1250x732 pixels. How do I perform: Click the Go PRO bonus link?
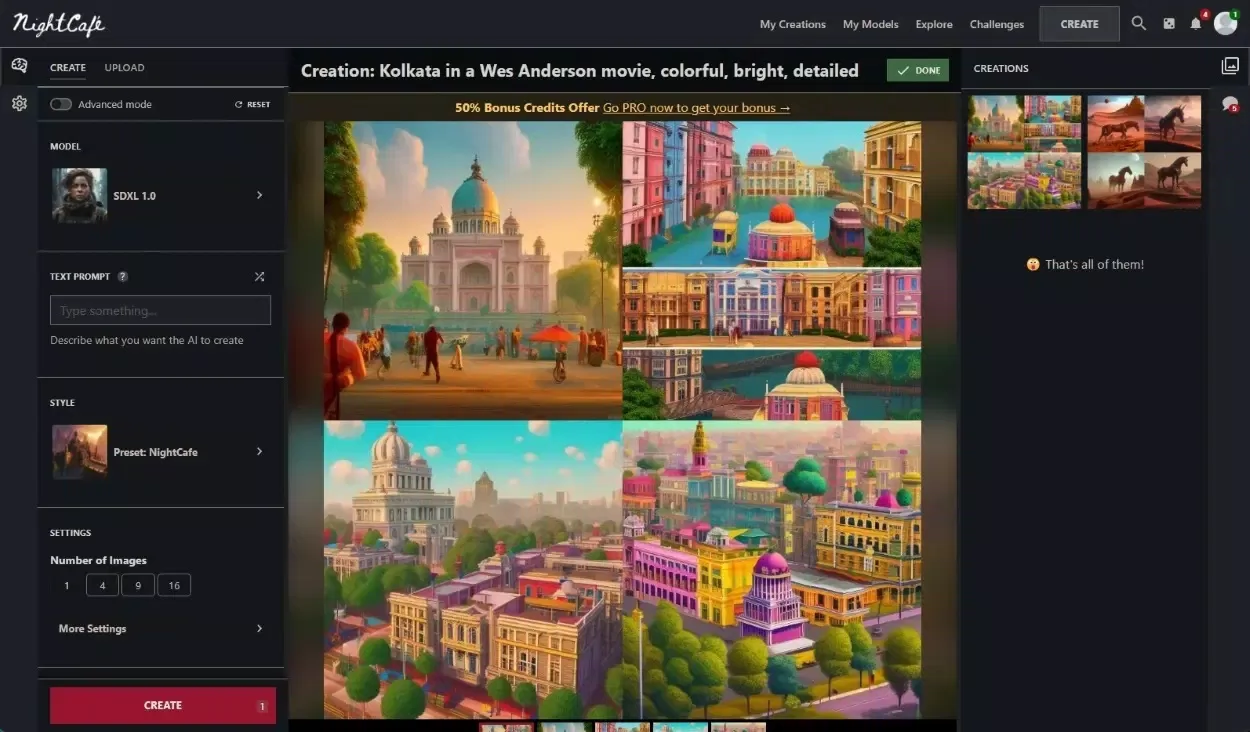click(696, 108)
